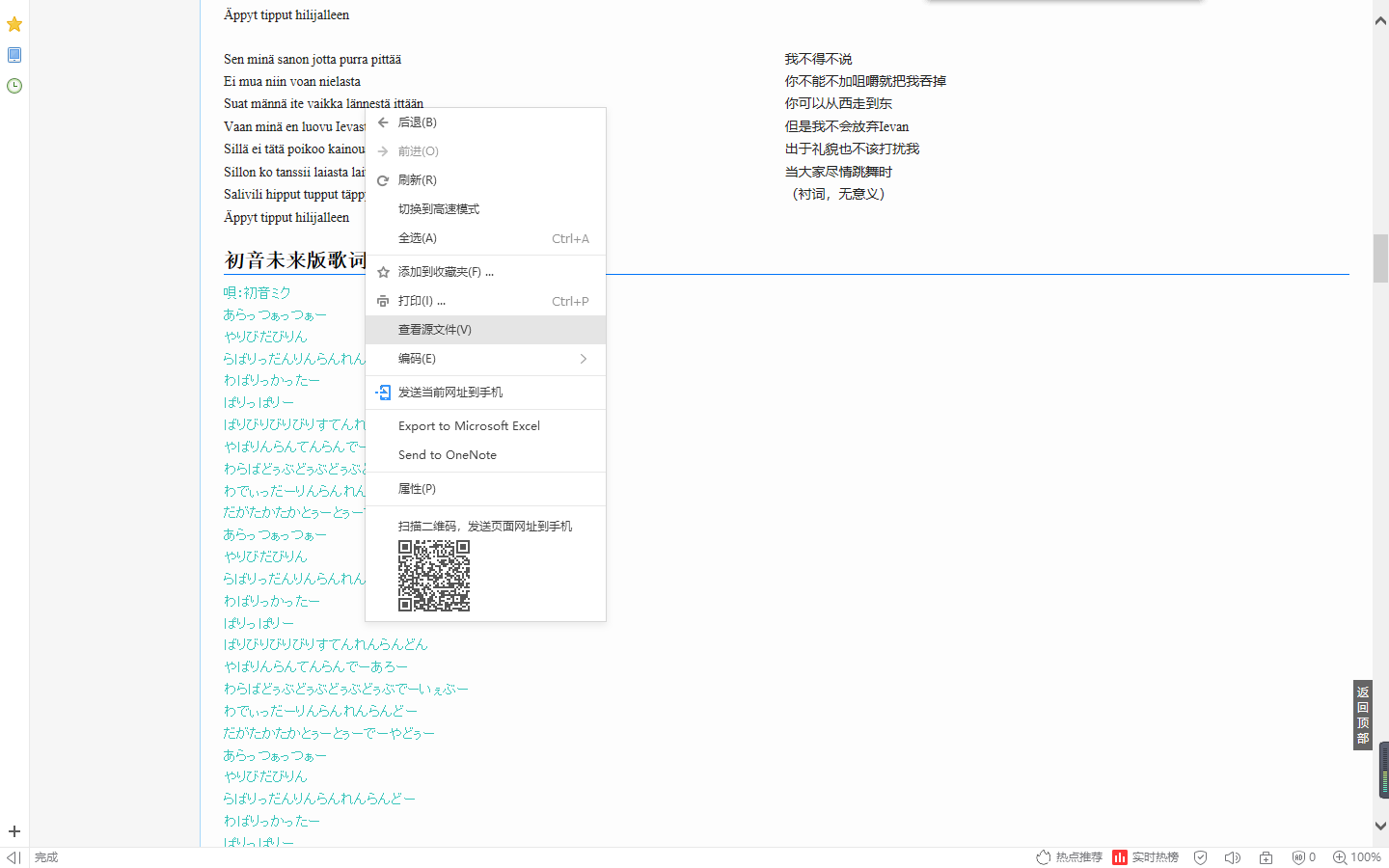Click the 返回顶部 back-to-top button
Image resolution: width=1389 pixels, height=868 pixels.
tap(1362, 715)
